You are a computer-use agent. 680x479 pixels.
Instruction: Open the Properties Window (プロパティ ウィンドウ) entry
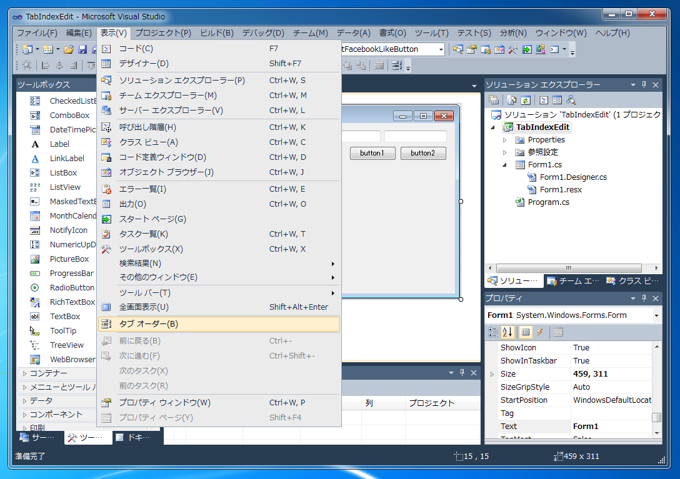219,403
